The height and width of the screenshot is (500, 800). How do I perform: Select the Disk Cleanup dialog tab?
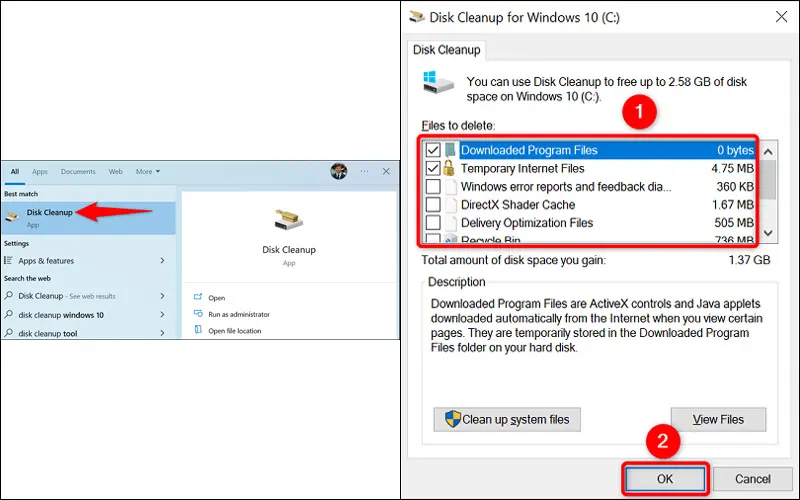(x=446, y=50)
